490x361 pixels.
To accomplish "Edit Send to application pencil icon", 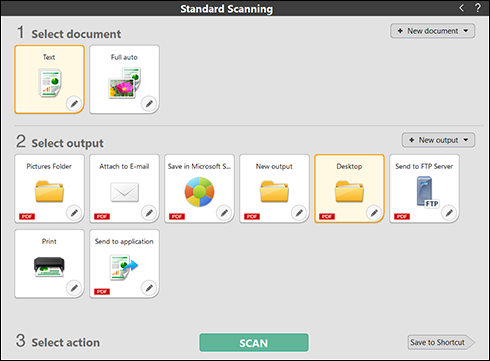I will click(149, 287).
